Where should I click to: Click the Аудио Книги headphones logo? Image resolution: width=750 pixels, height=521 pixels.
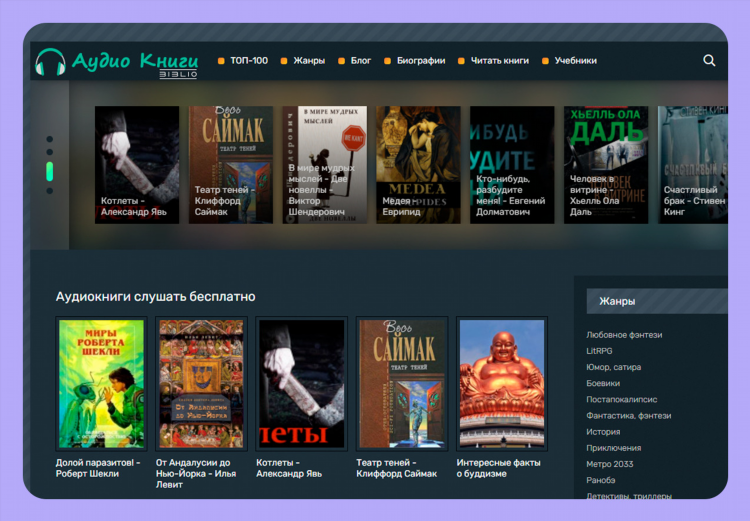116,63
